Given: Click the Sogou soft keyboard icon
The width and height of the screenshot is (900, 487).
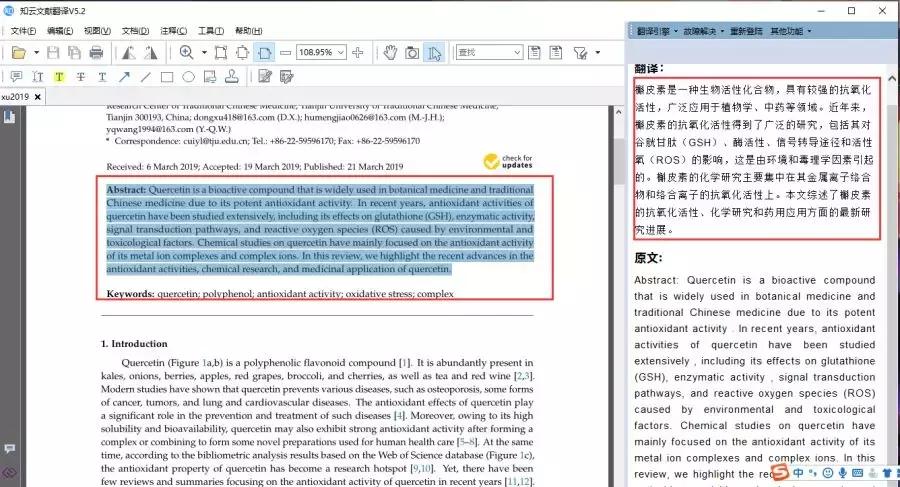Looking at the screenshot, I should click(858, 473).
